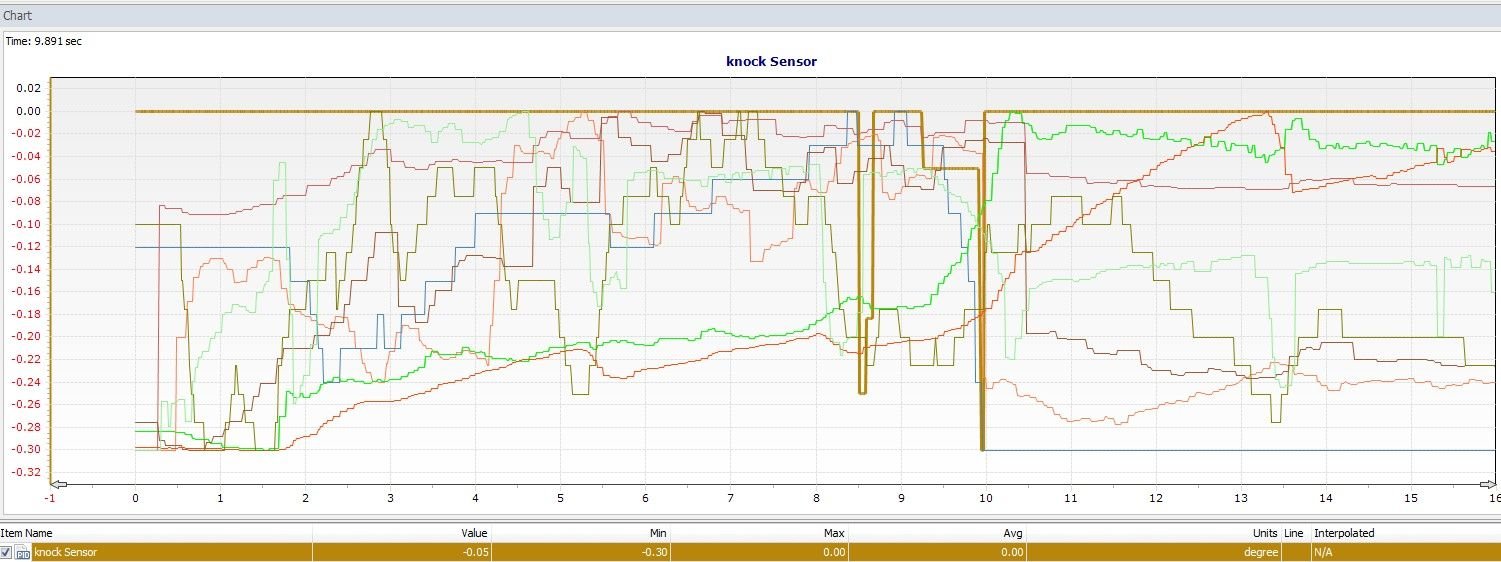Select the knock Sensor row name
The height and width of the screenshot is (562, 1501).
point(65,552)
